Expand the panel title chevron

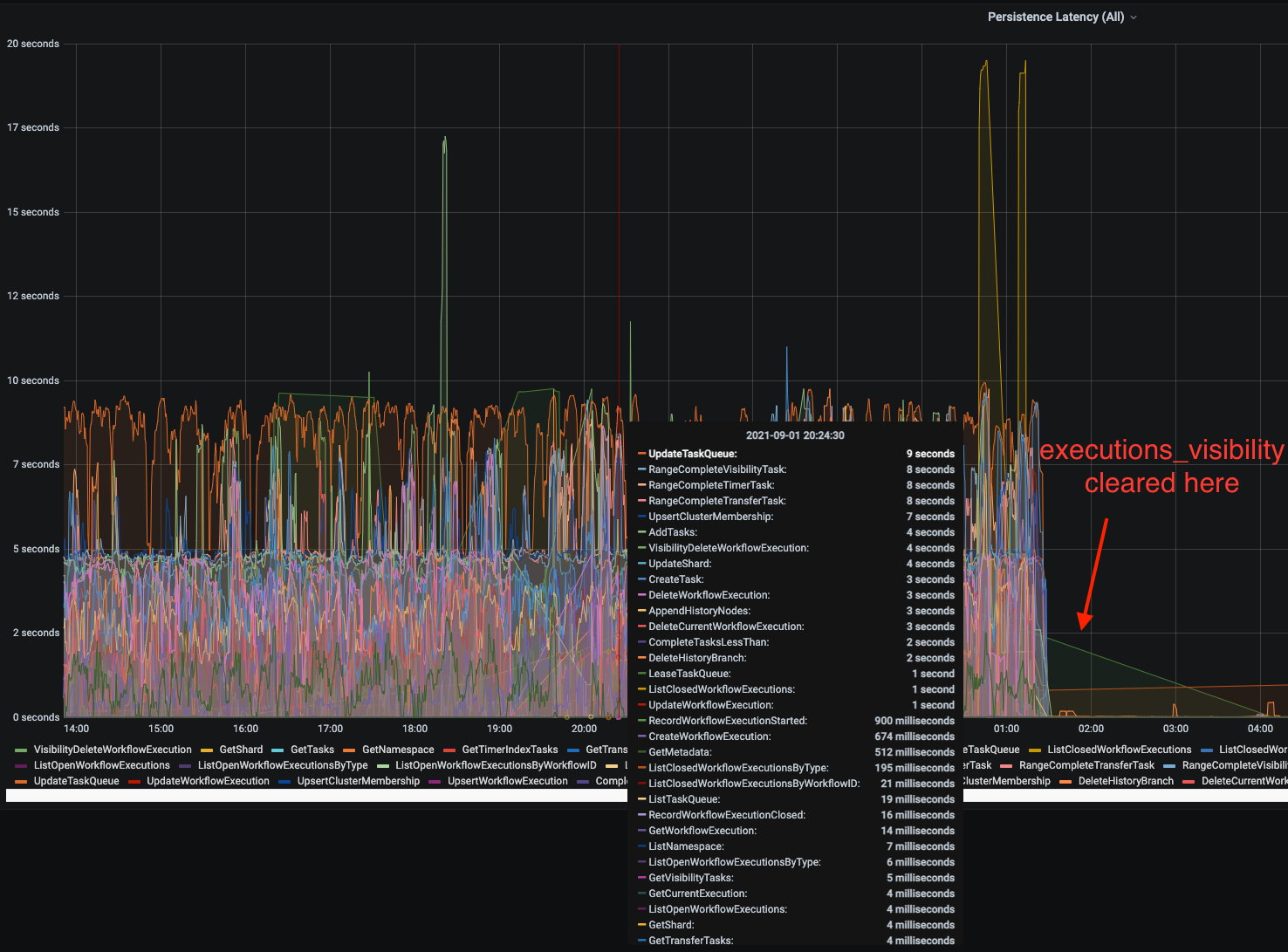1133,17
